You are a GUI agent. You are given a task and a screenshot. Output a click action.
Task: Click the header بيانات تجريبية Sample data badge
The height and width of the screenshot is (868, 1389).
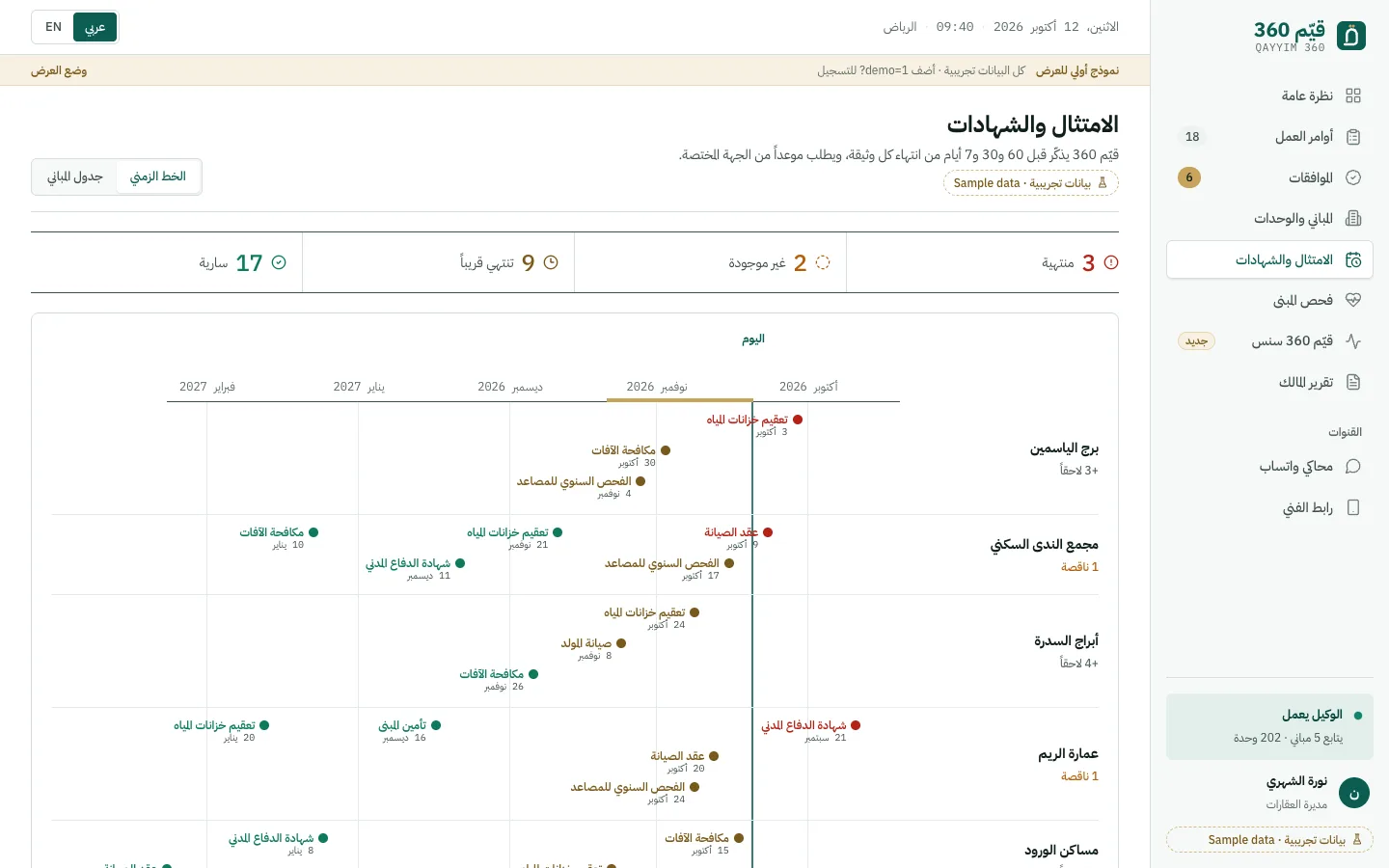[x=1031, y=183]
